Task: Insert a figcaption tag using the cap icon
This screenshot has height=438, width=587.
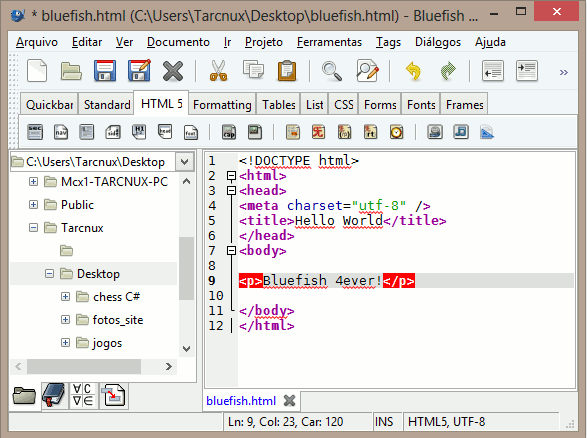Action: (x=229, y=132)
